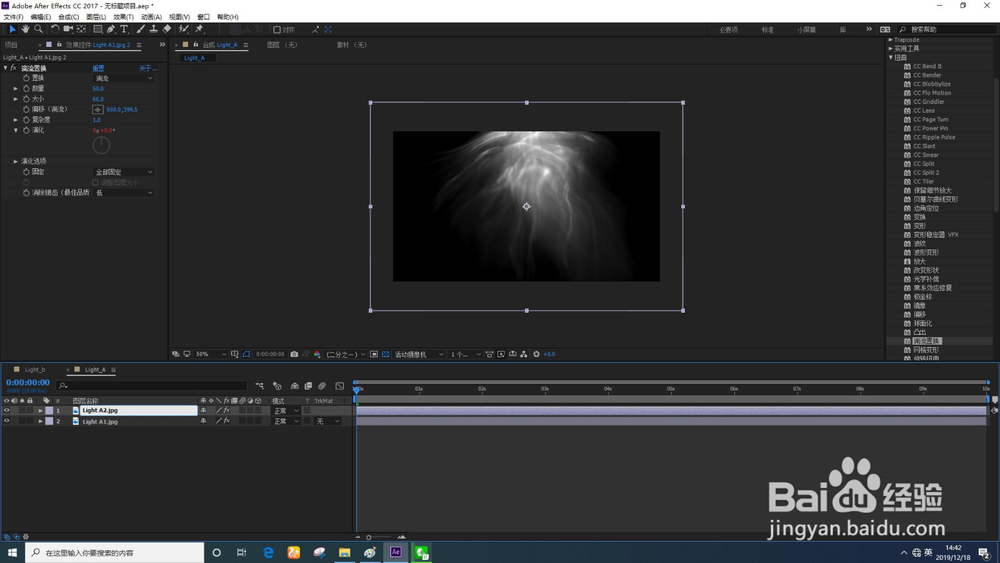Click the 演化 rotation dial
1000x563 pixels.
click(x=101, y=145)
